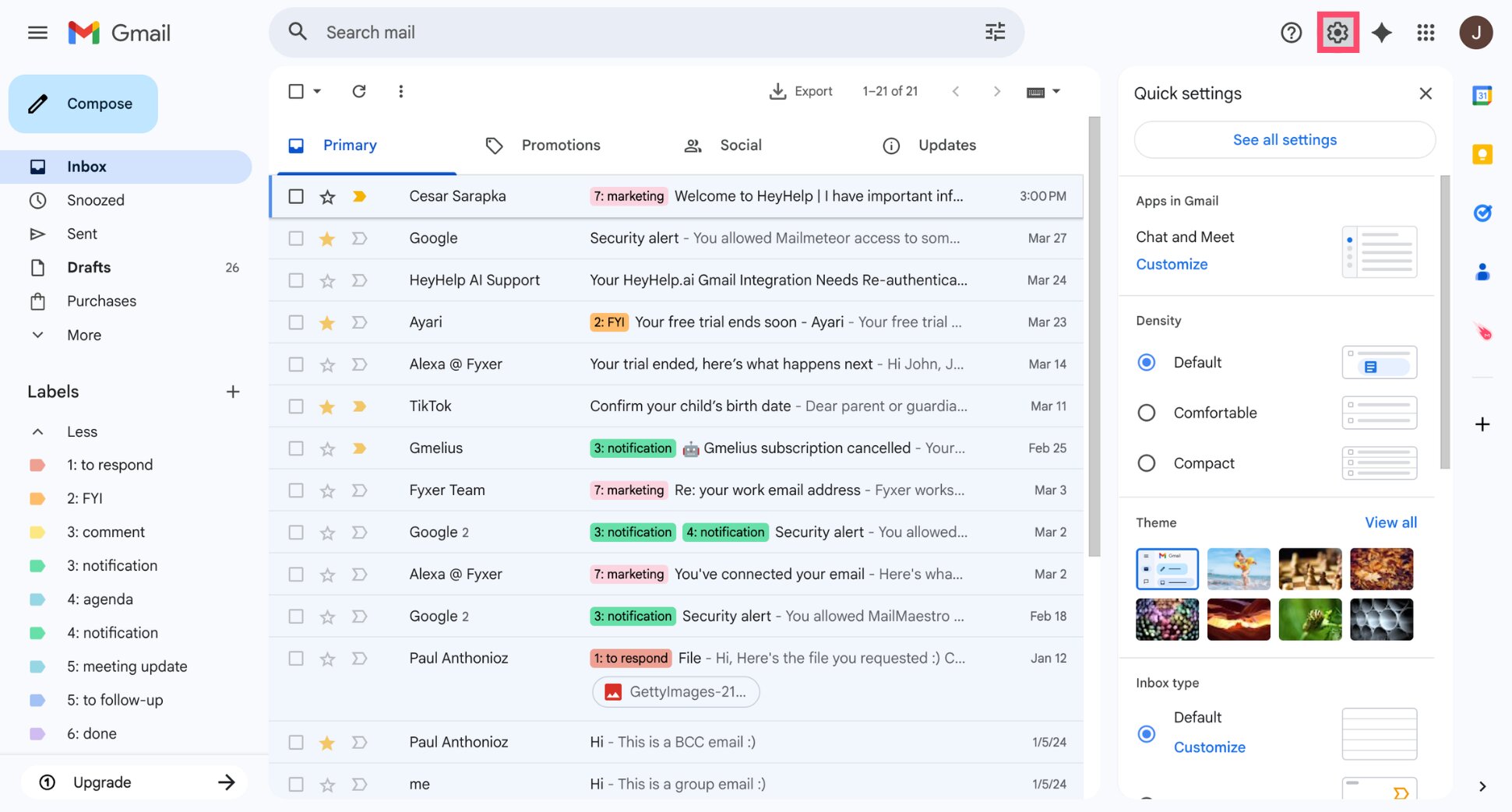Choose the green leaf theme thumbnail
This screenshot has width=1512, height=812.
tap(1309, 620)
